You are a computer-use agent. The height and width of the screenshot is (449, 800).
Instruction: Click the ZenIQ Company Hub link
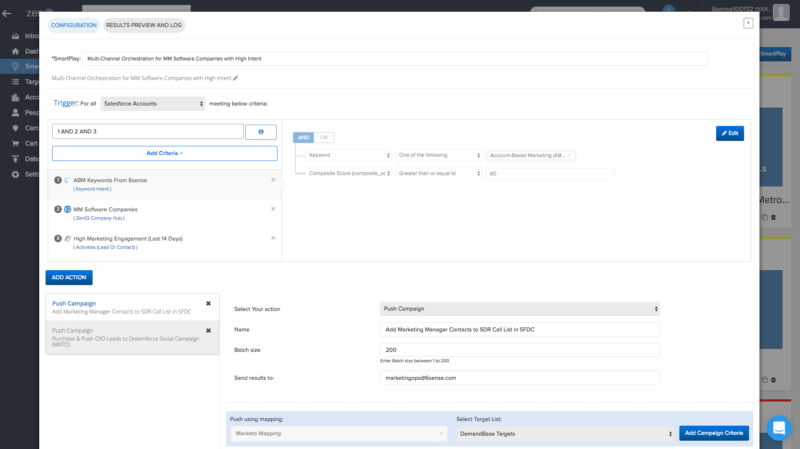[x=99, y=218]
